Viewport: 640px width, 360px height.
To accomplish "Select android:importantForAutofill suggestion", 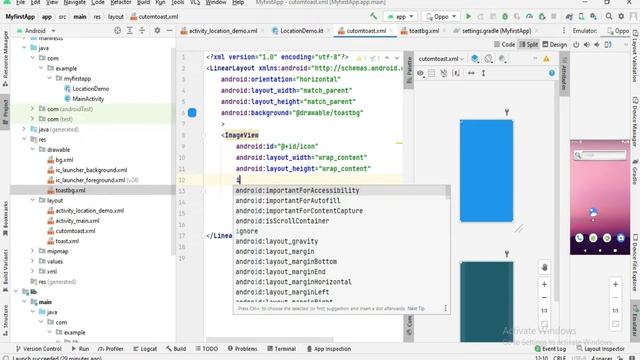I will coord(288,200).
